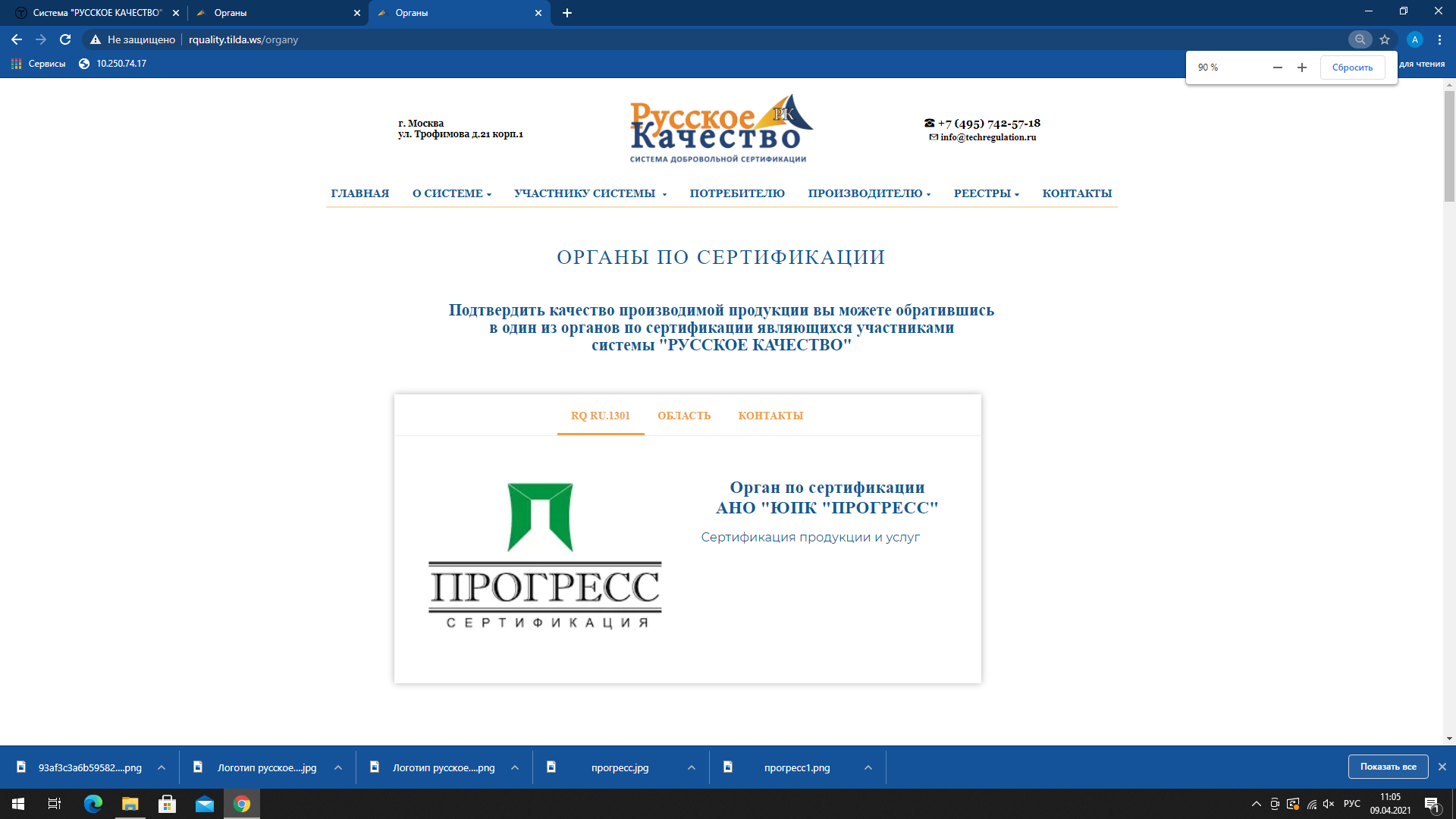Open the Windows Start menu

pos(18,804)
